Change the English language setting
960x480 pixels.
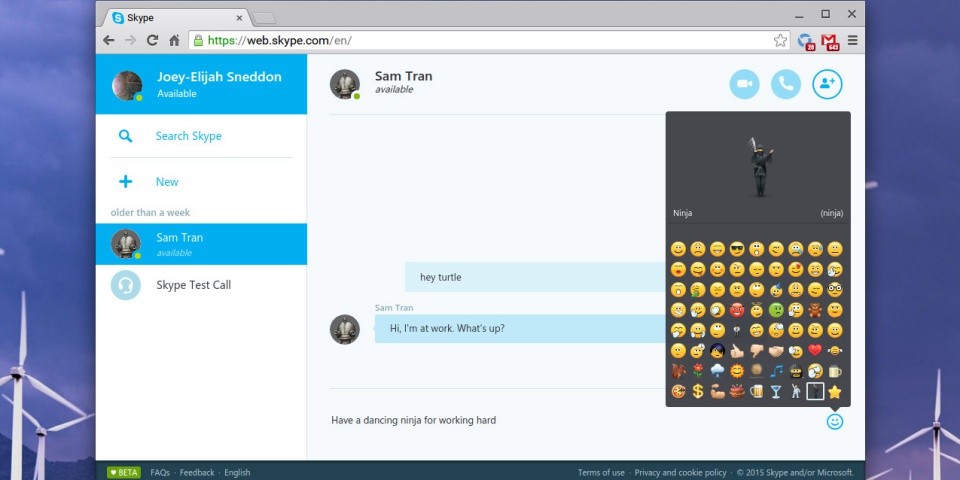coord(237,473)
